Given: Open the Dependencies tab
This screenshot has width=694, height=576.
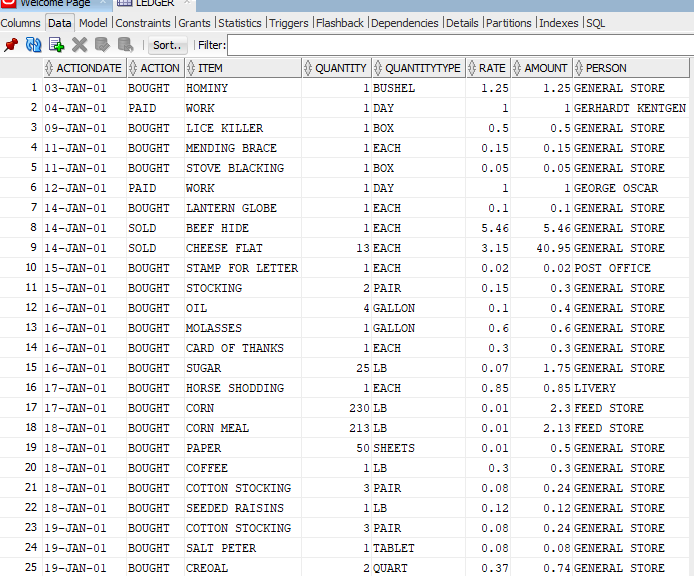Looking at the screenshot, I should (x=405, y=23).
